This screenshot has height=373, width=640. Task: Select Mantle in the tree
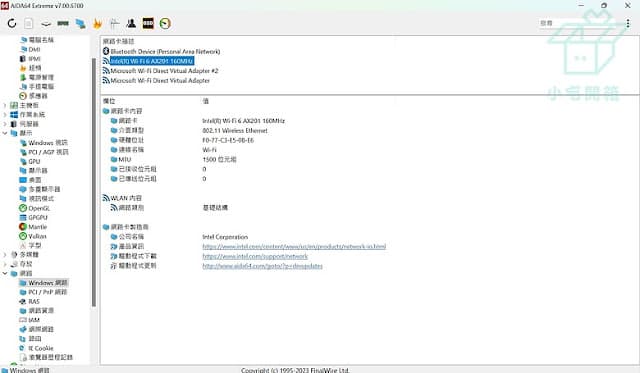coord(33,227)
